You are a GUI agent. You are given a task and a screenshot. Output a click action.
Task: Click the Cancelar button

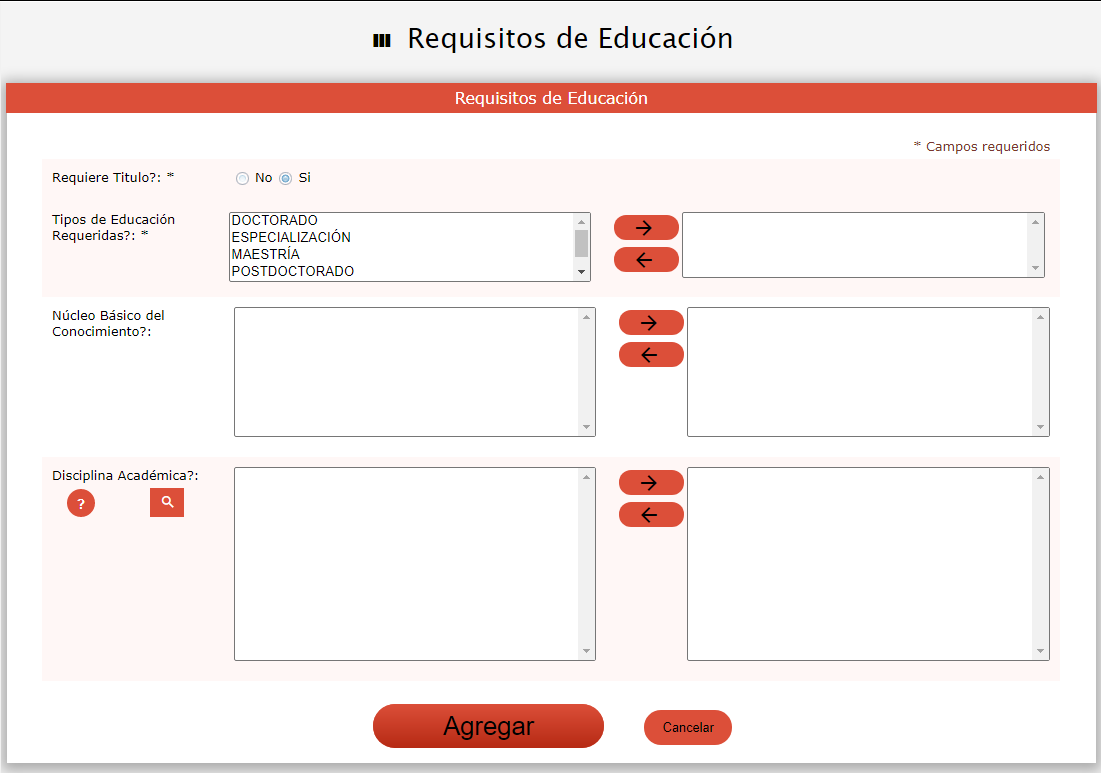tap(688, 728)
